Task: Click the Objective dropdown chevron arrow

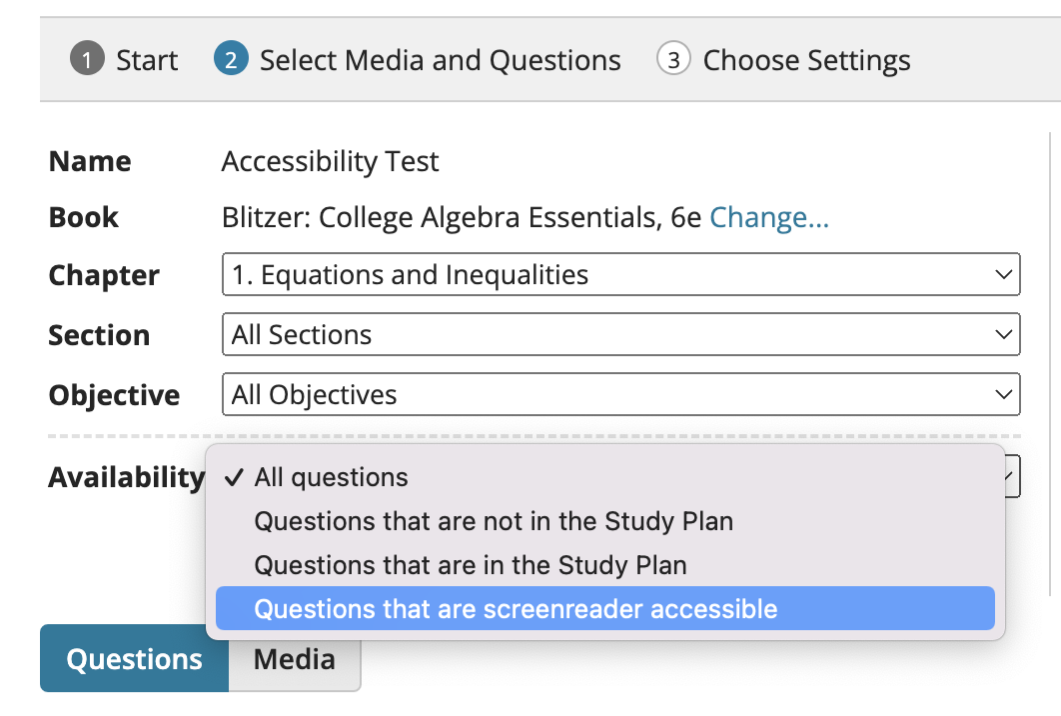Action: [1004, 395]
